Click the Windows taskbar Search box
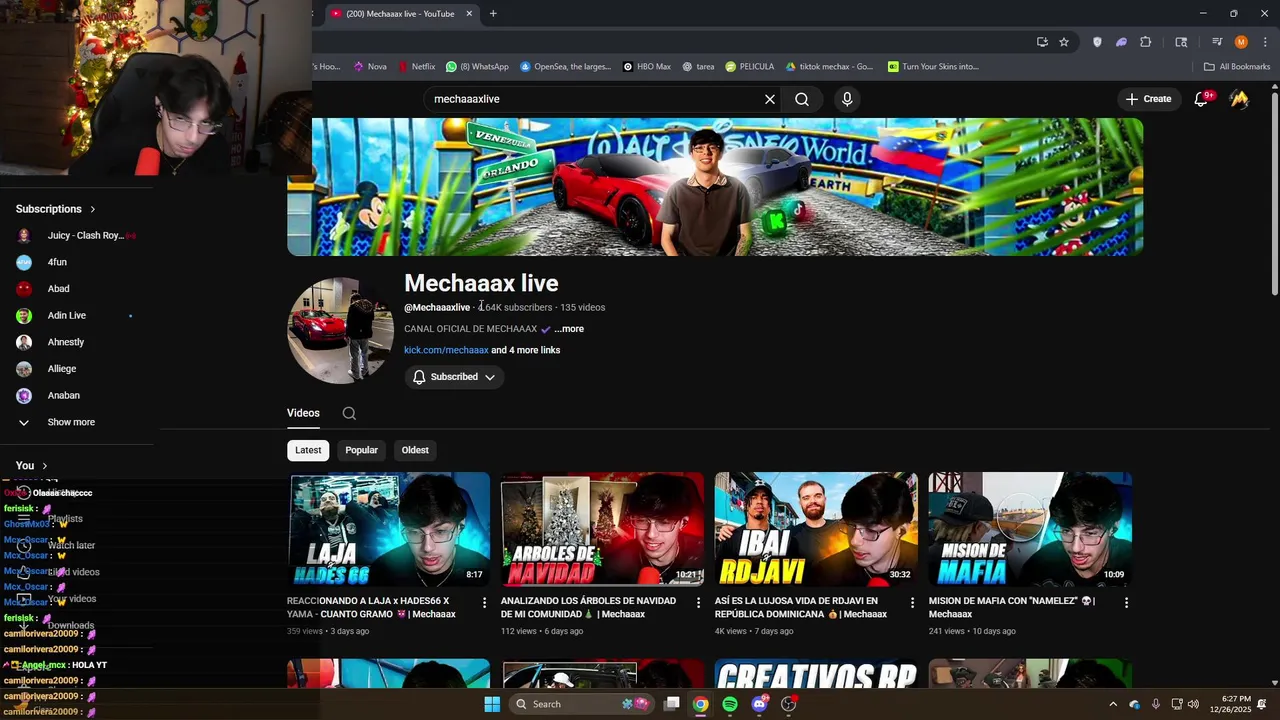This screenshot has width=1280, height=720. pyautogui.click(x=583, y=704)
